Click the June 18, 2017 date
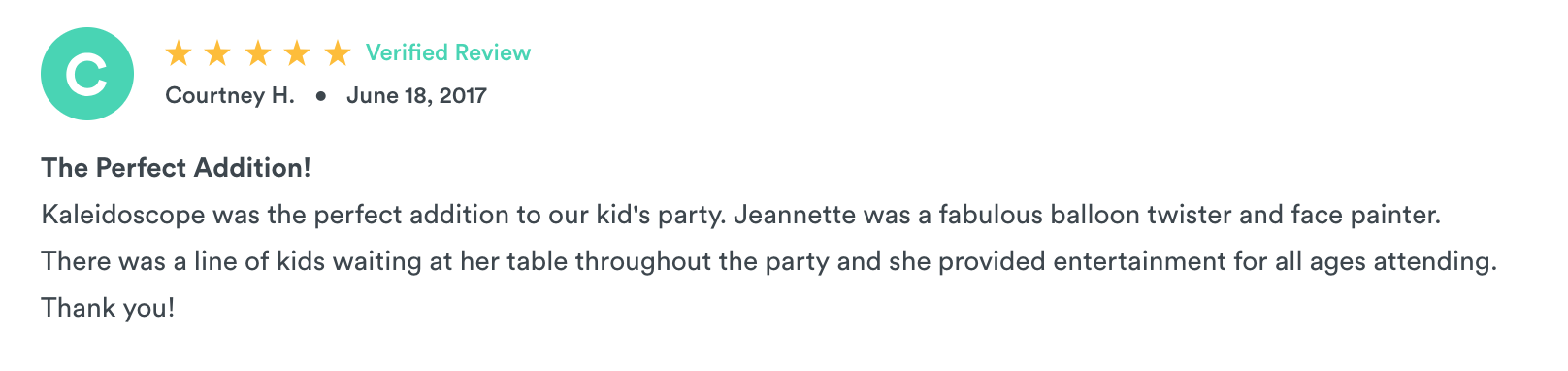The width and height of the screenshot is (1568, 371). click(x=416, y=95)
